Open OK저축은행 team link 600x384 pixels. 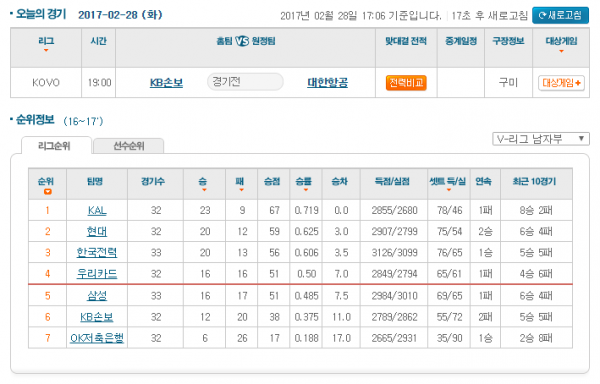point(97,338)
